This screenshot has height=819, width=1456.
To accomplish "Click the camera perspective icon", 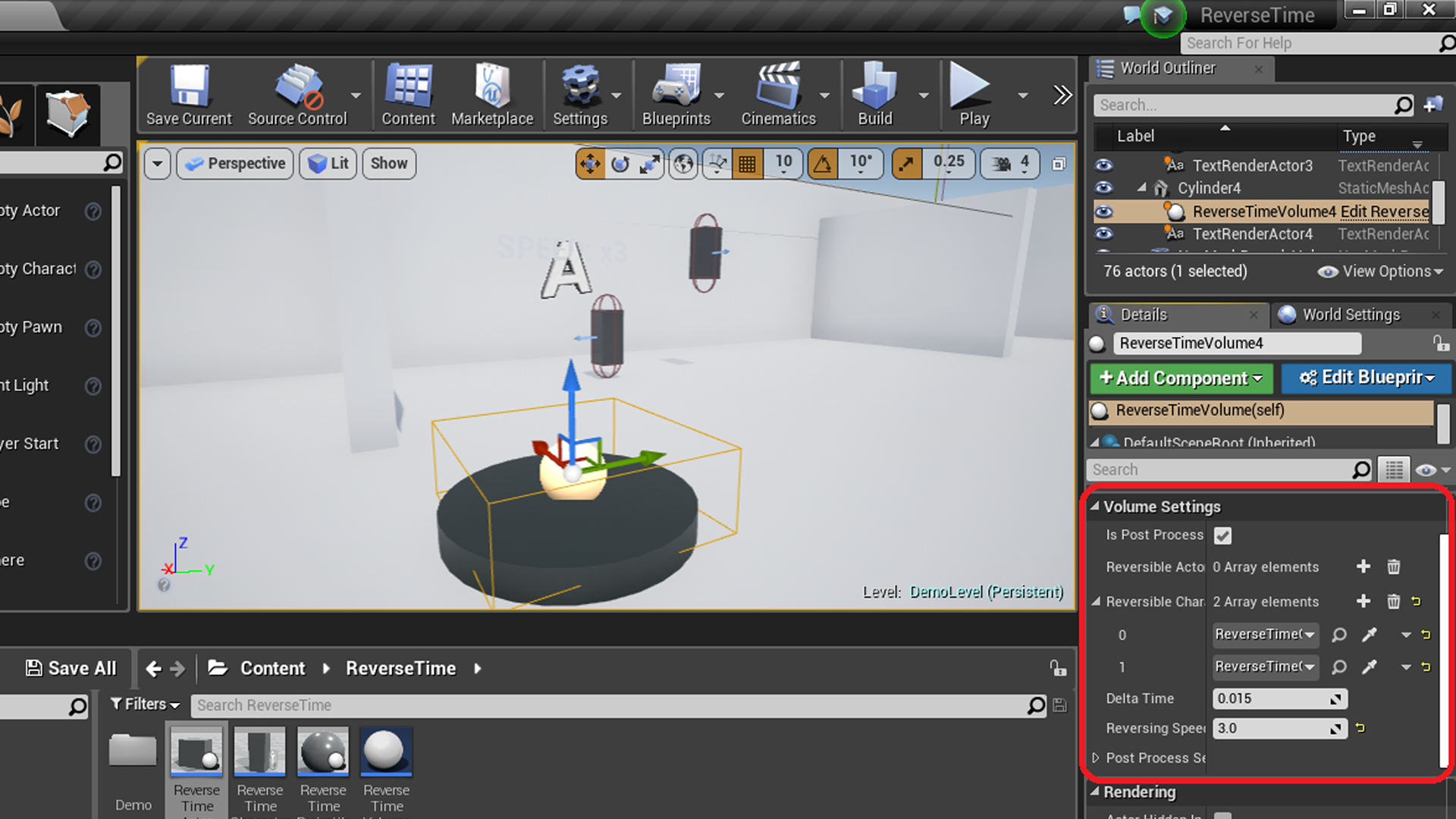I will pos(195,163).
